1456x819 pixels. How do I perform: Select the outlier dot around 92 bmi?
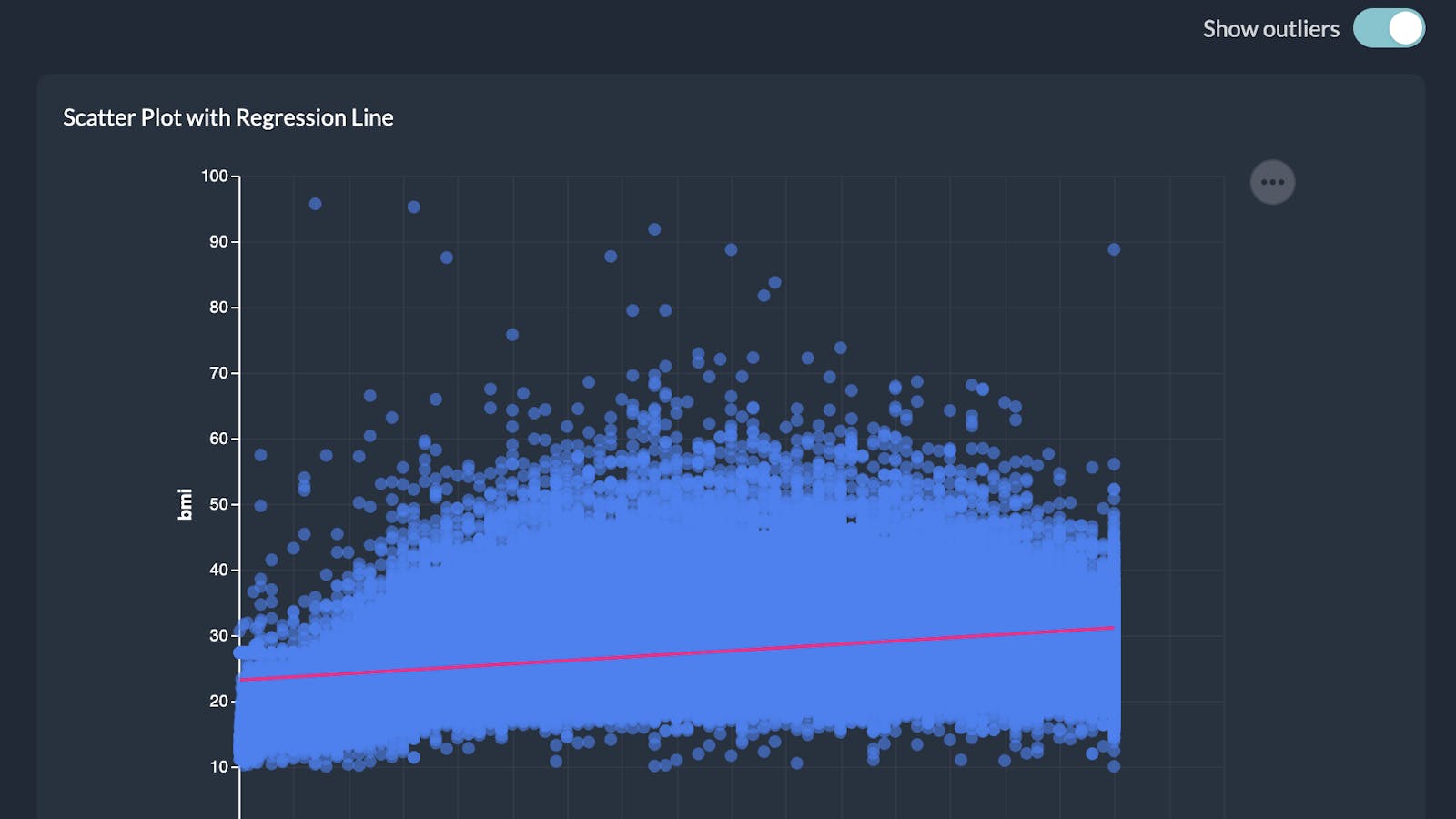coord(654,228)
